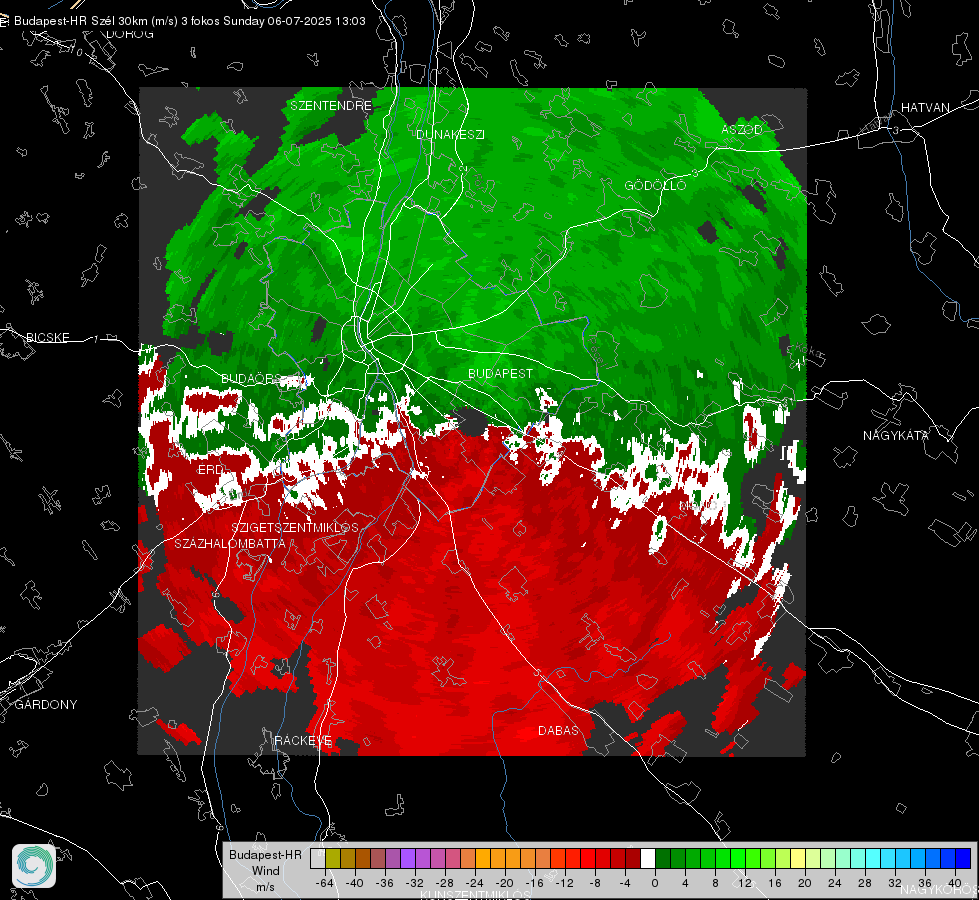Click the BUDAPEST city label
979x900 pixels.
(500, 373)
